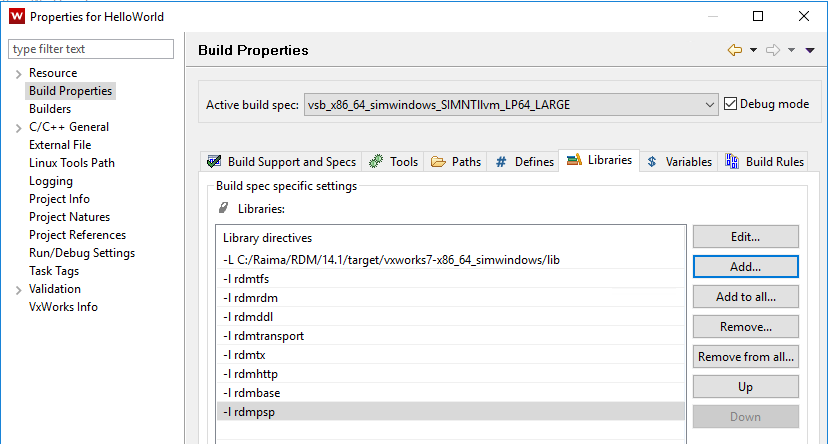The width and height of the screenshot is (828, 444).
Task: Switch to the Build Rules tab
Action: 765,162
